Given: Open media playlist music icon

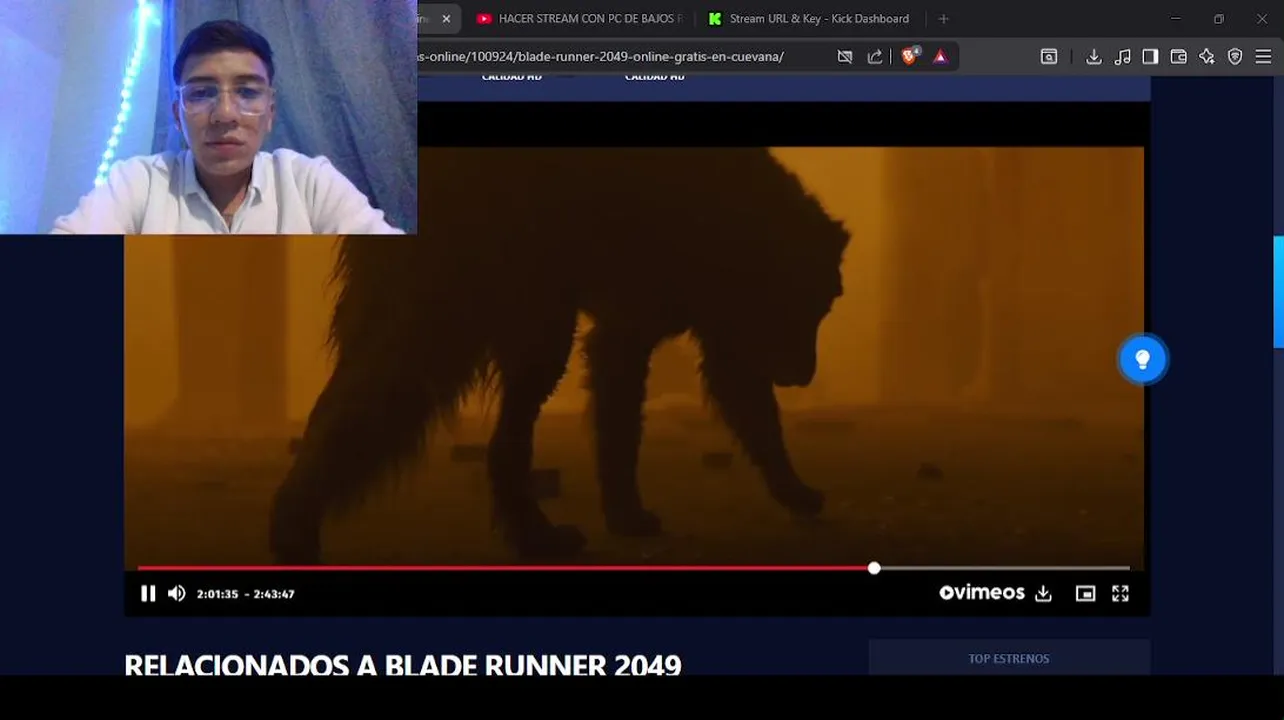Looking at the screenshot, I should [1122, 57].
